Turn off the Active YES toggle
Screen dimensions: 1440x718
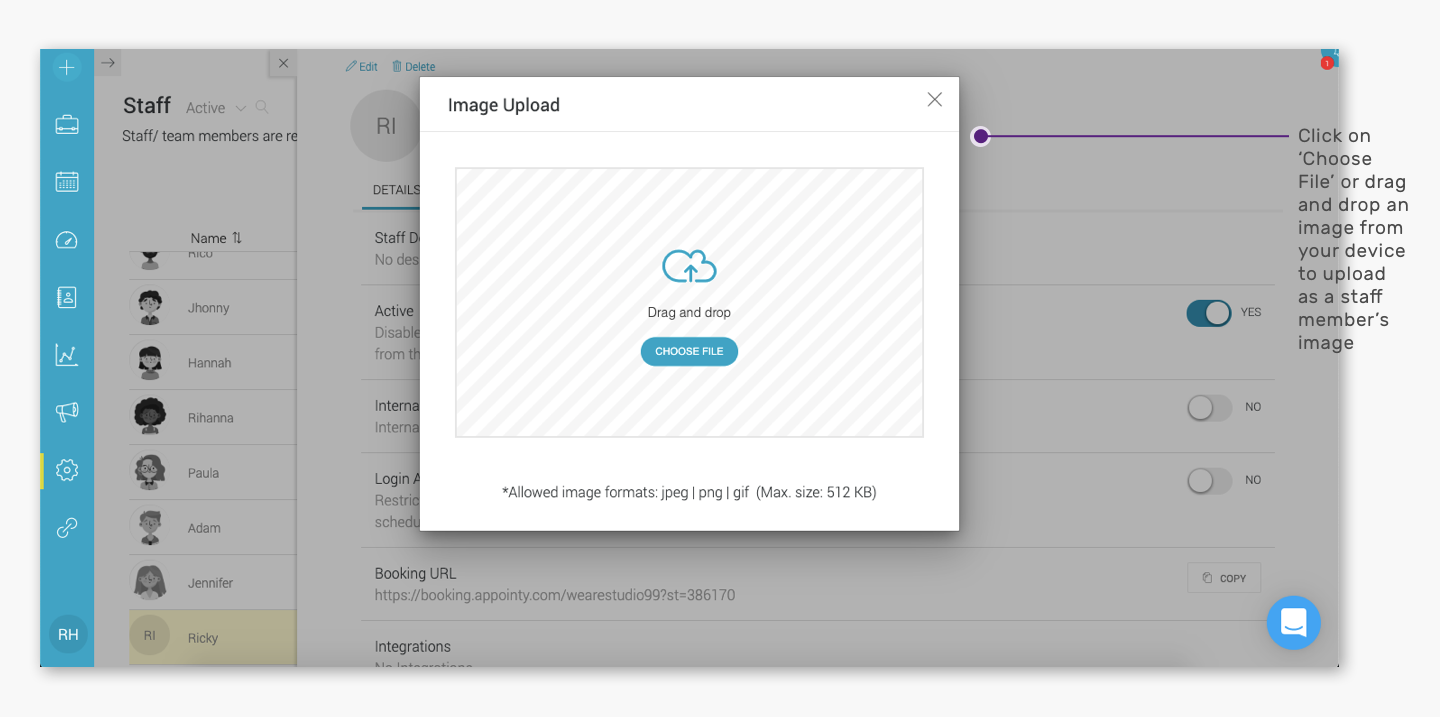(x=1209, y=313)
